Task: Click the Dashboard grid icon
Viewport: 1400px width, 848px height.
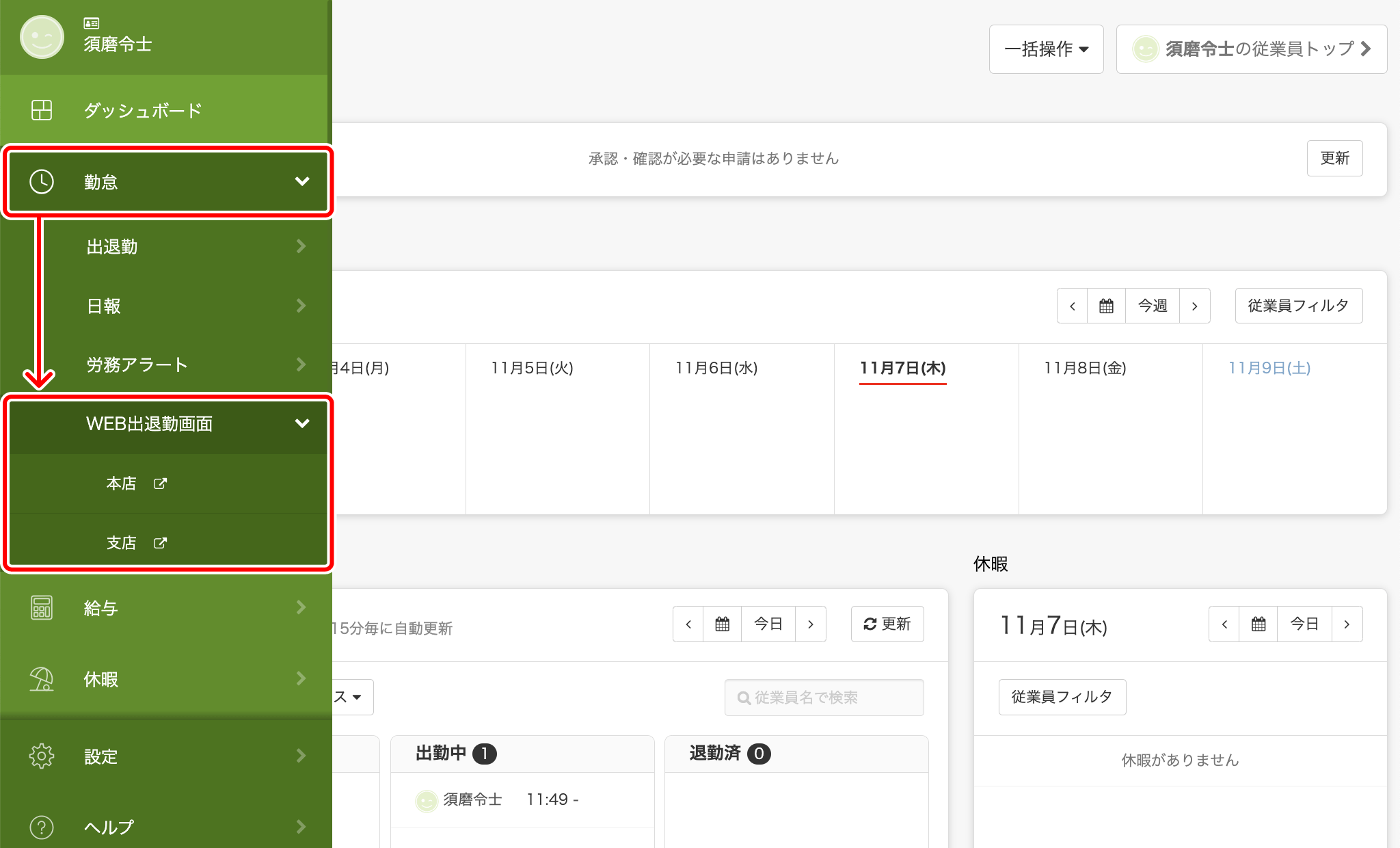Action: click(x=42, y=110)
